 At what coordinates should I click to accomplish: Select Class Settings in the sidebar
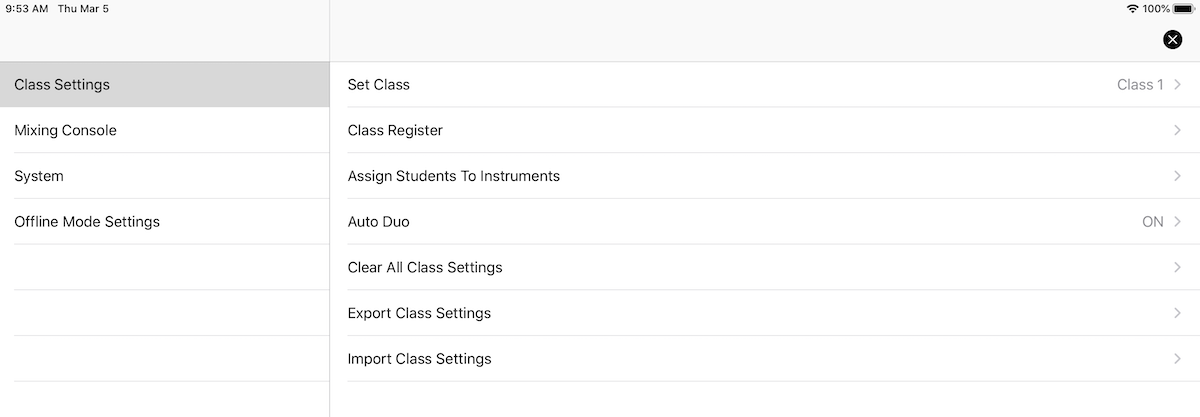pos(164,85)
